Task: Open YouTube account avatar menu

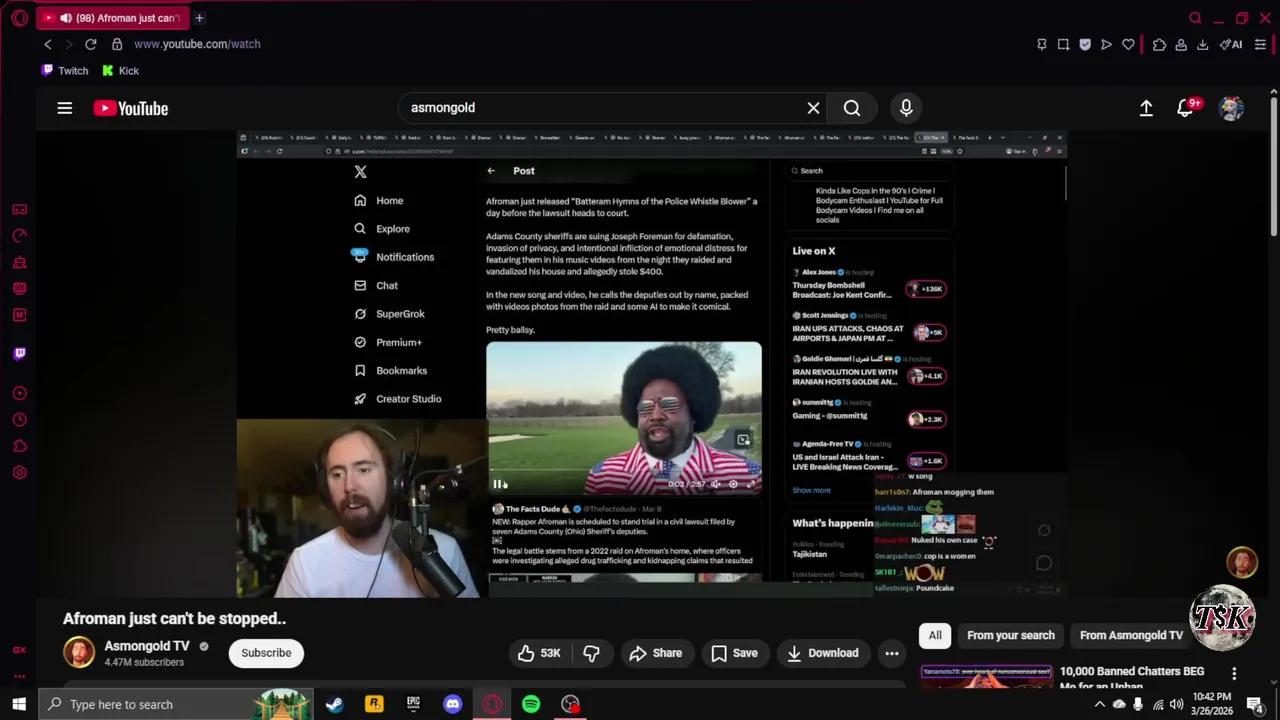Action: pyautogui.click(x=1231, y=108)
